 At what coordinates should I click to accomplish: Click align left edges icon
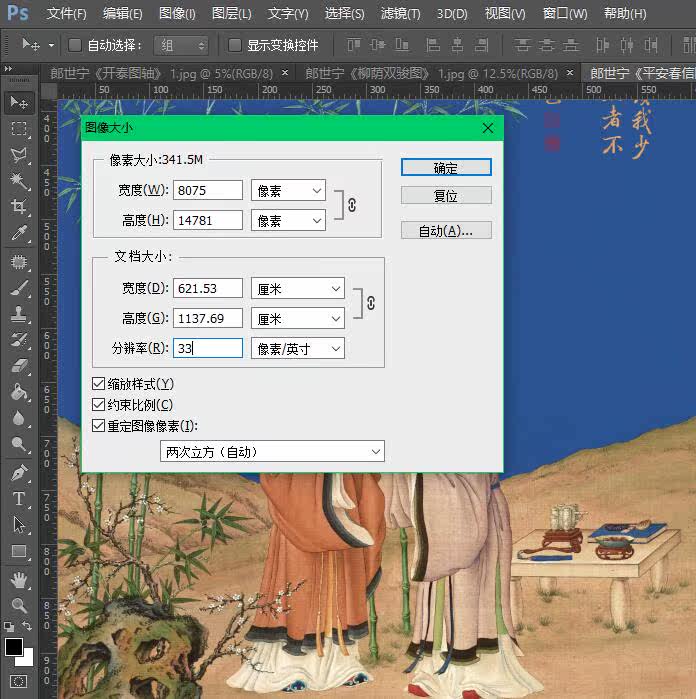point(432,45)
